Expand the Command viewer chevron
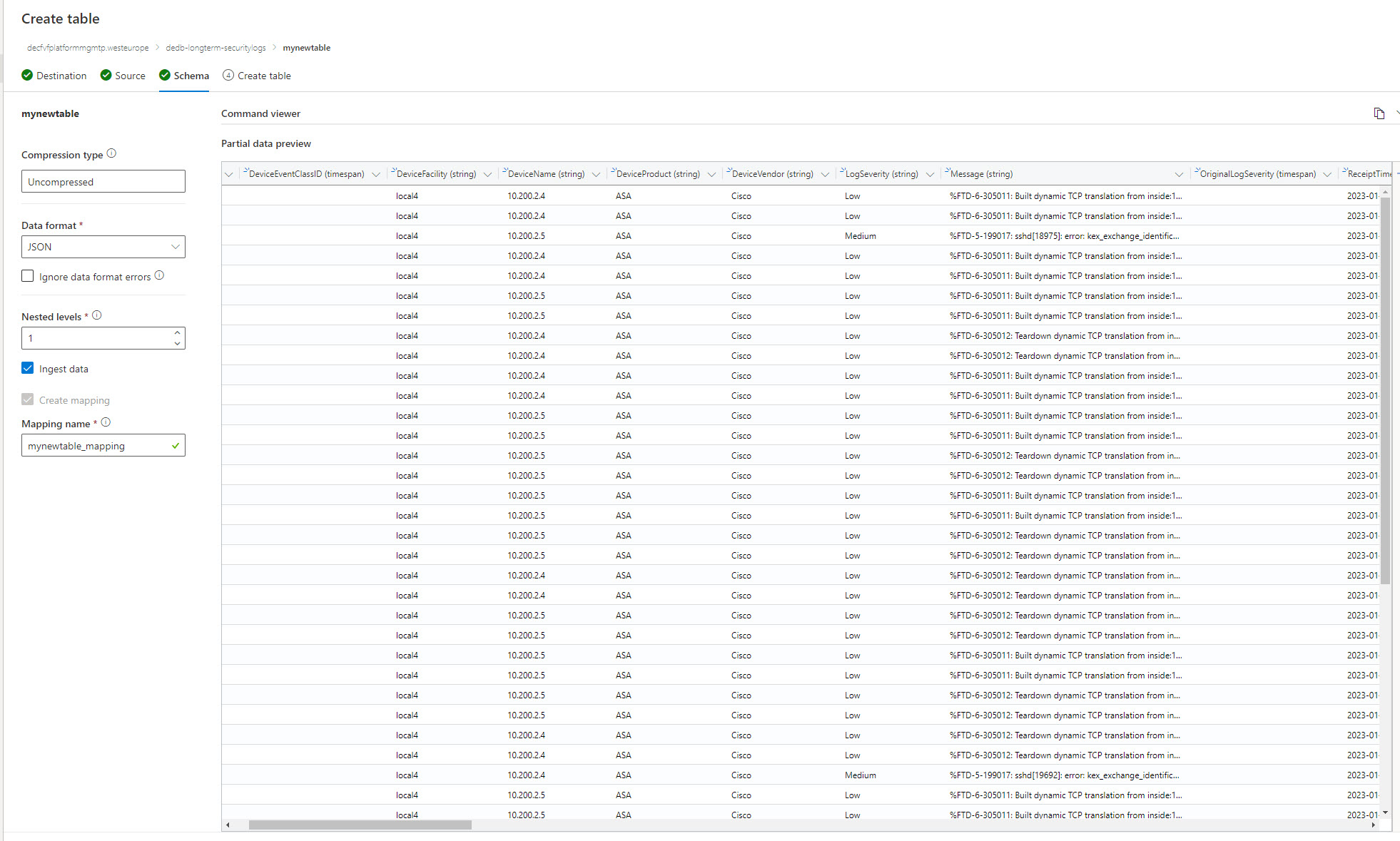Image resolution: width=1400 pixels, height=841 pixels. click(x=1396, y=113)
